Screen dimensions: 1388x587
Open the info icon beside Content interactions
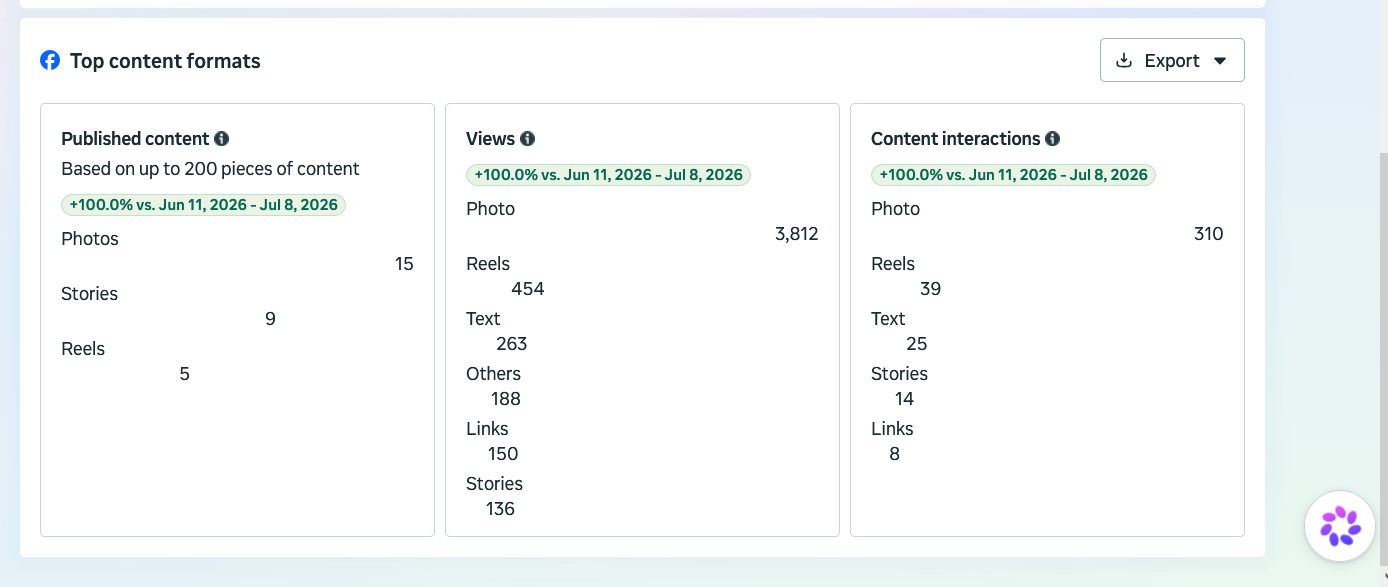(x=1053, y=139)
